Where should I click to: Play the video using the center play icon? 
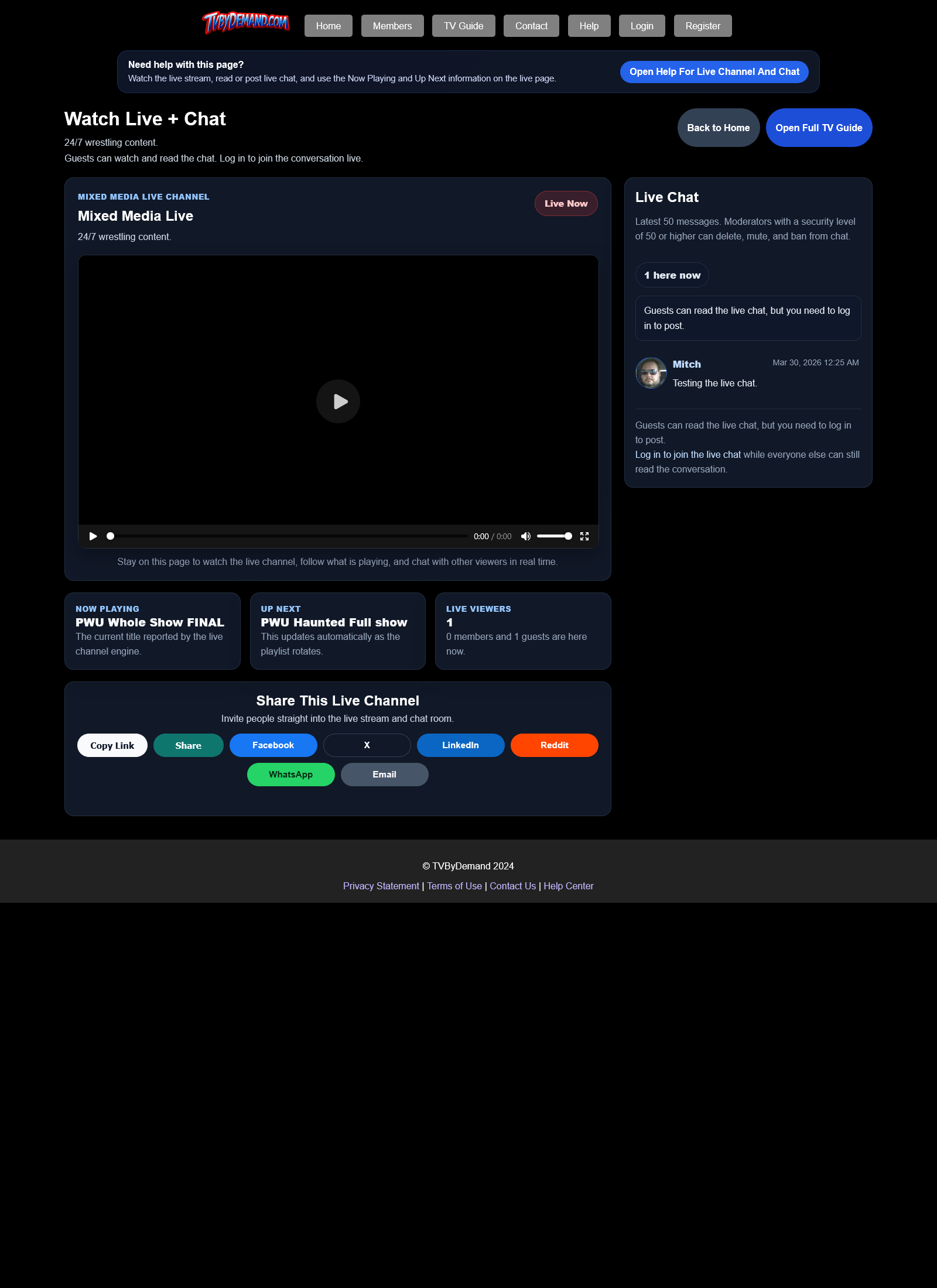click(338, 401)
